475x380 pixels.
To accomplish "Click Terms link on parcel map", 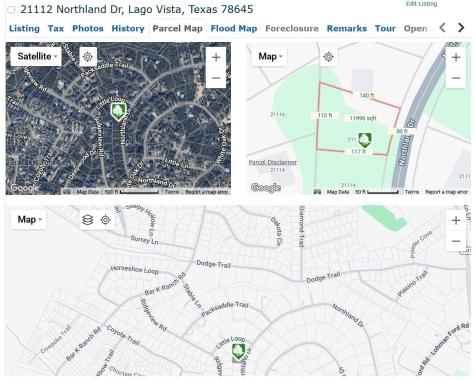I will click(412, 192).
